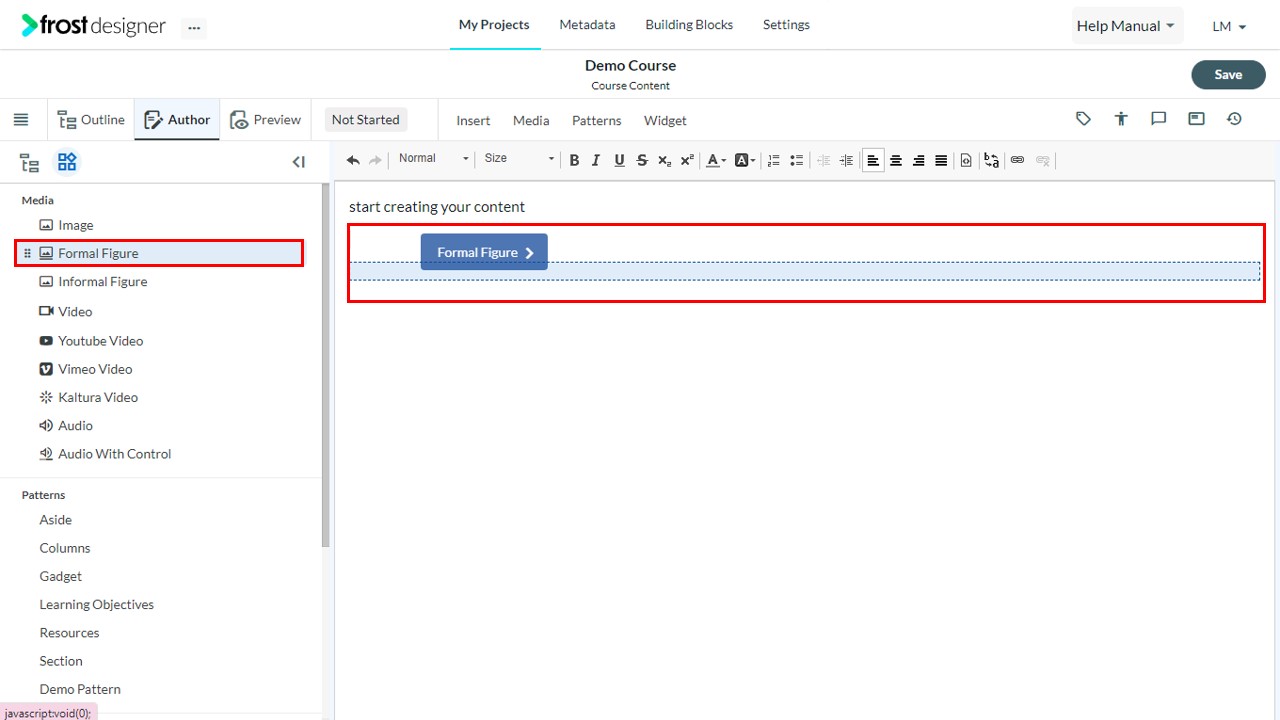Screen dimensions: 1280x720
Task: Toggle underline formatting
Action: [x=619, y=160]
